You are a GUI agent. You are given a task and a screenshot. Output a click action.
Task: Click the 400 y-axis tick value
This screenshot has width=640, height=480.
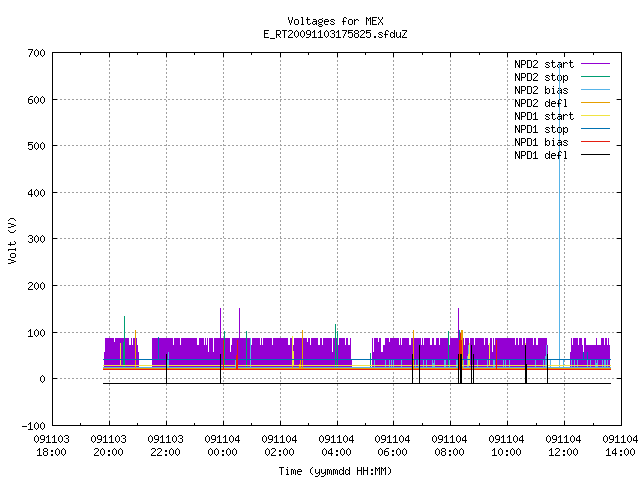(36, 193)
